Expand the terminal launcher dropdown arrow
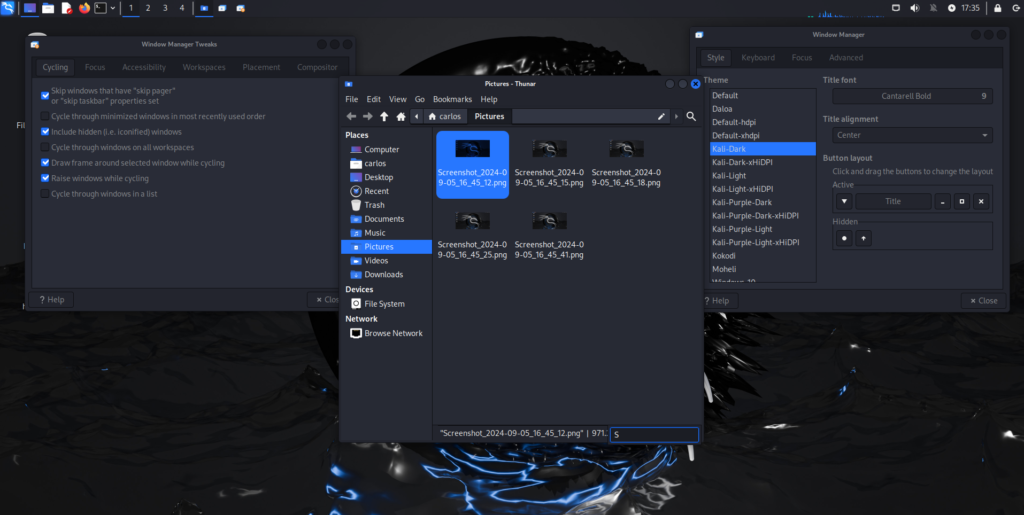Image resolution: width=1024 pixels, height=515 pixels. tap(113, 8)
